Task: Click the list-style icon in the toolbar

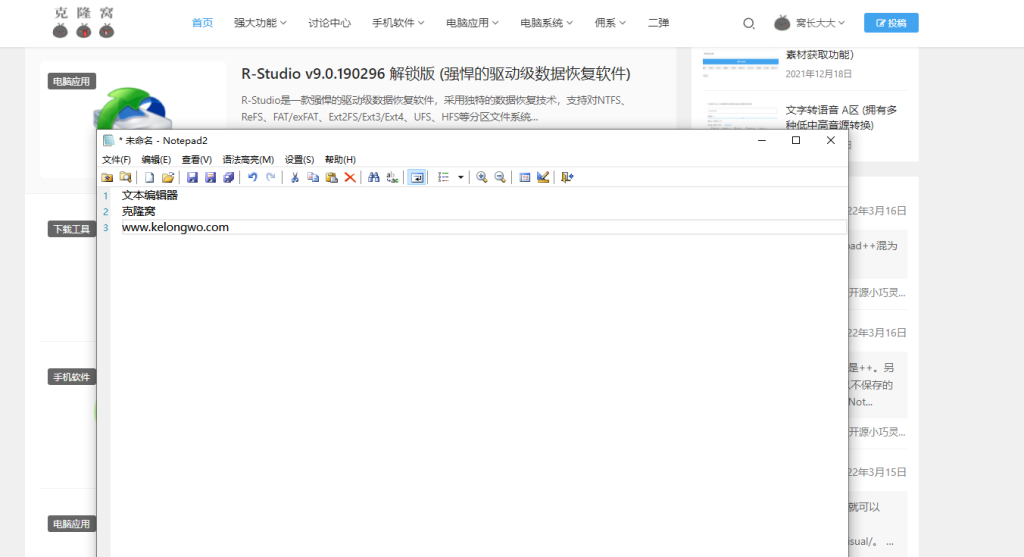Action: coord(443,178)
